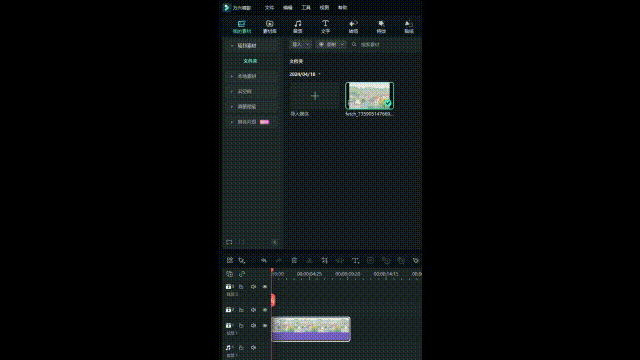
Task: Click the Redo arrow icon
Action: 279,260
